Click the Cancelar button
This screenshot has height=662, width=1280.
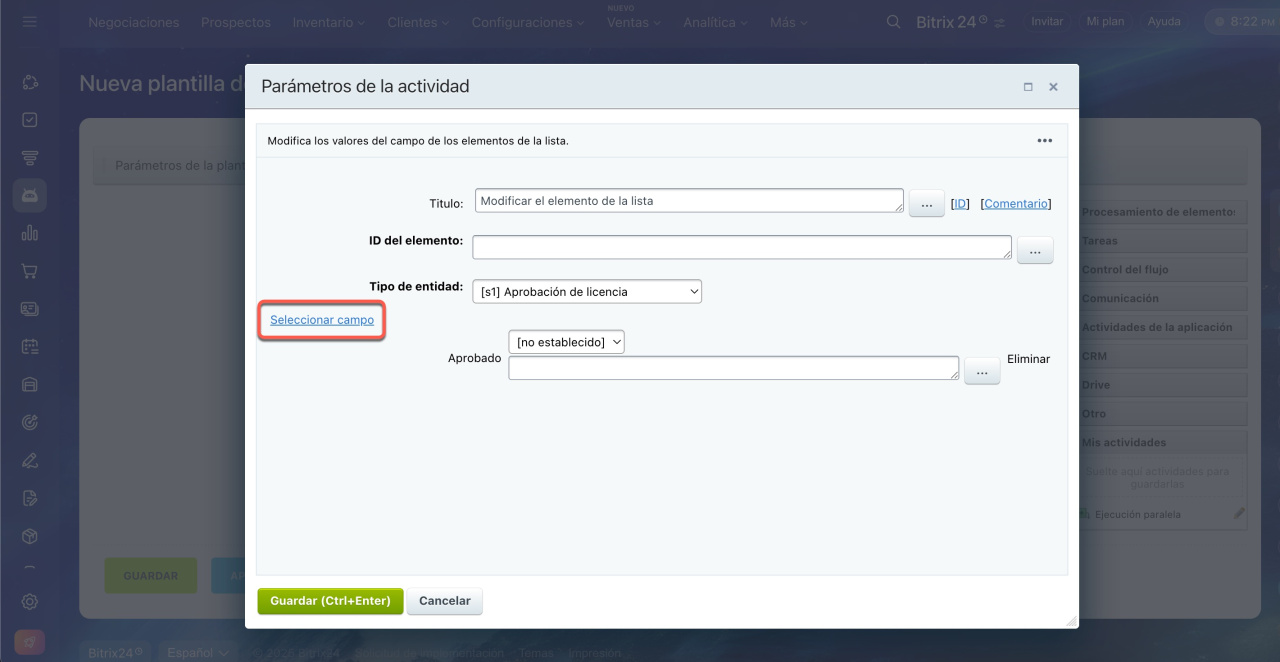tap(445, 601)
